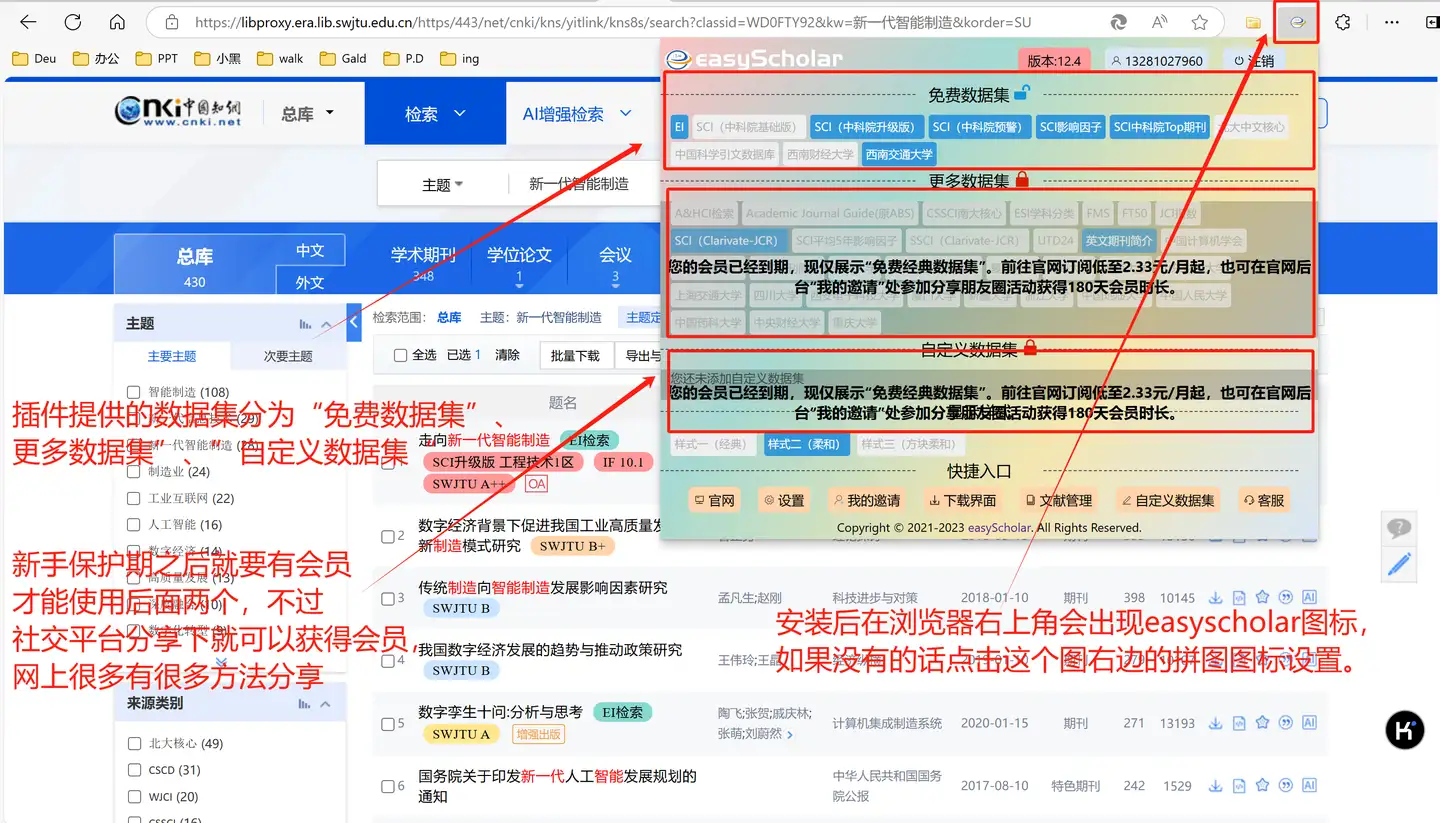Toggle the EI dataset in easyScholar
This screenshot has height=823, width=1440.
(679, 127)
